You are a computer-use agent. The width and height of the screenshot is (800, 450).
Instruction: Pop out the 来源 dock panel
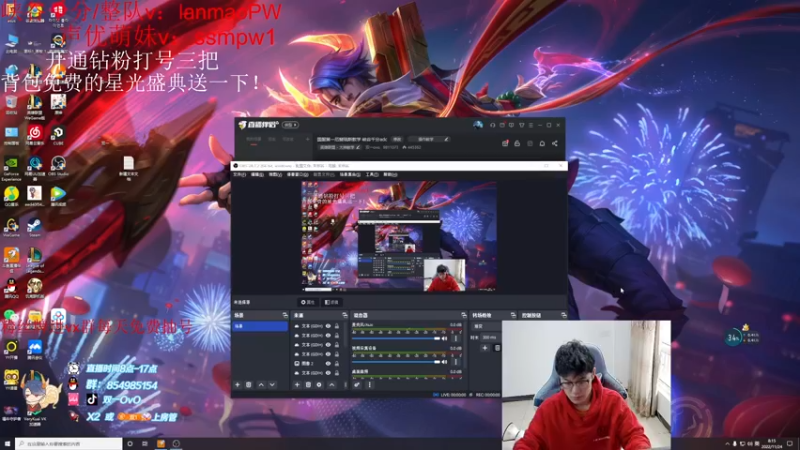point(344,315)
